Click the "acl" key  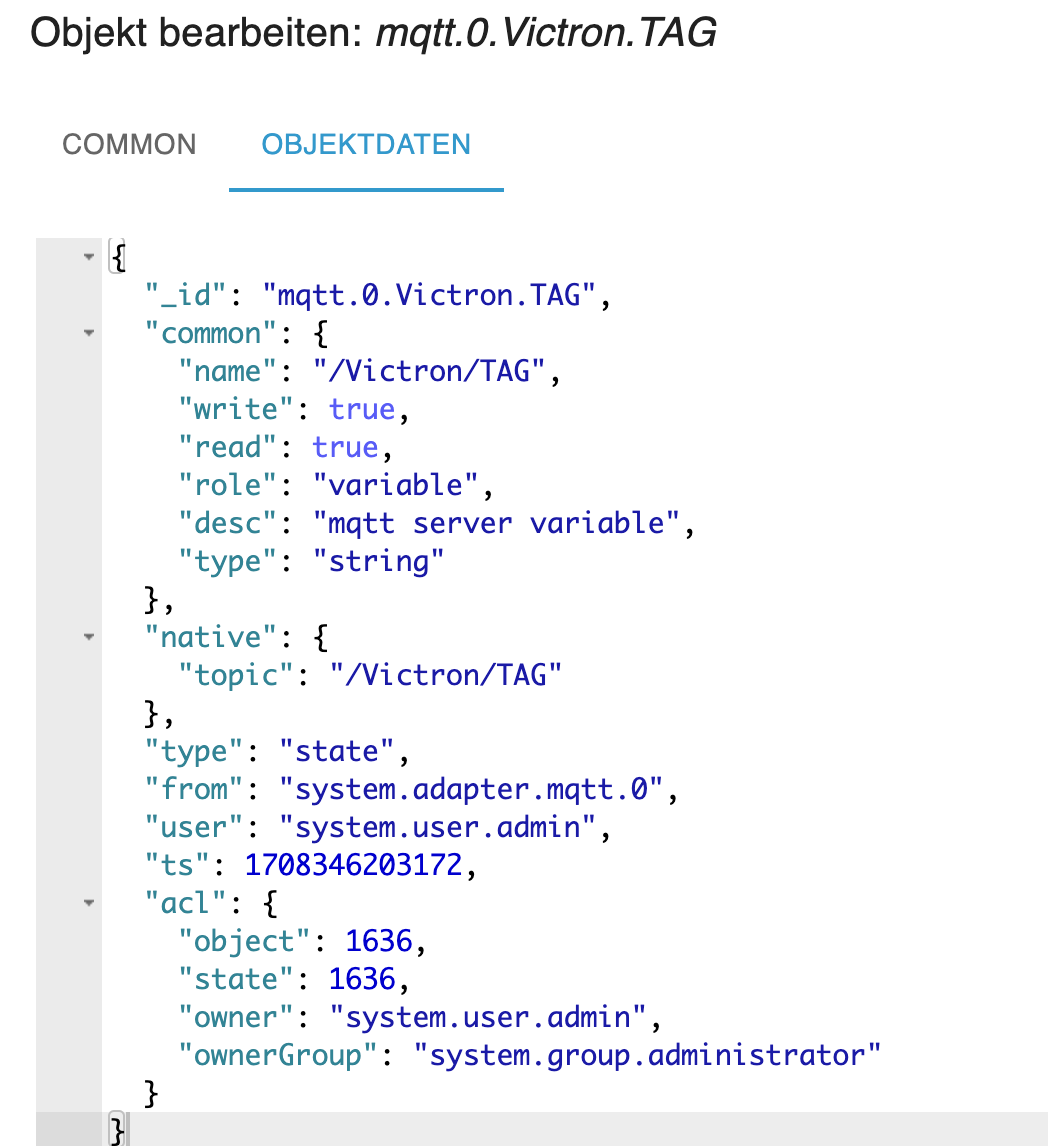186,903
